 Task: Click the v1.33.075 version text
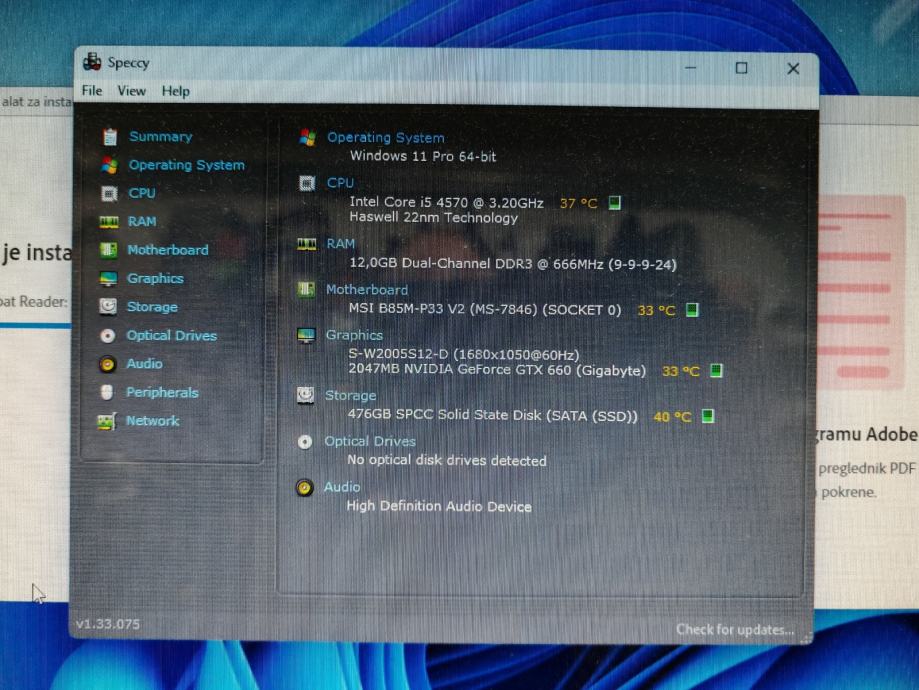point(108,624)
